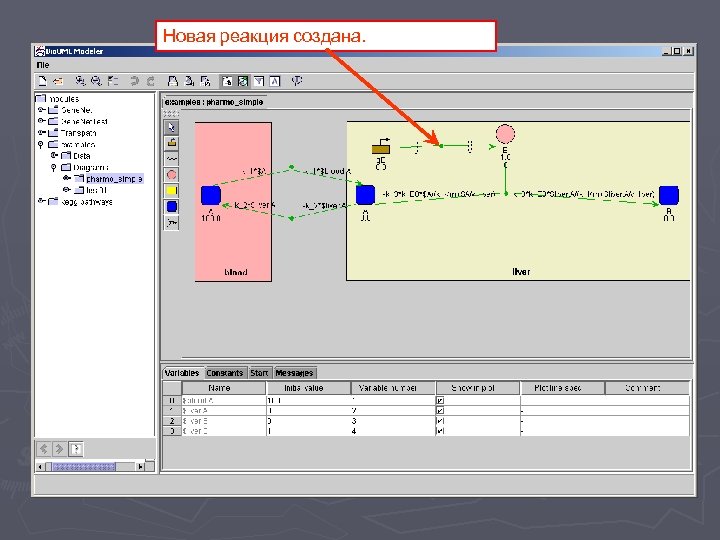Expand the Data folder handle
This screenshot has width=720, height=540.
[x=54, y=156]
